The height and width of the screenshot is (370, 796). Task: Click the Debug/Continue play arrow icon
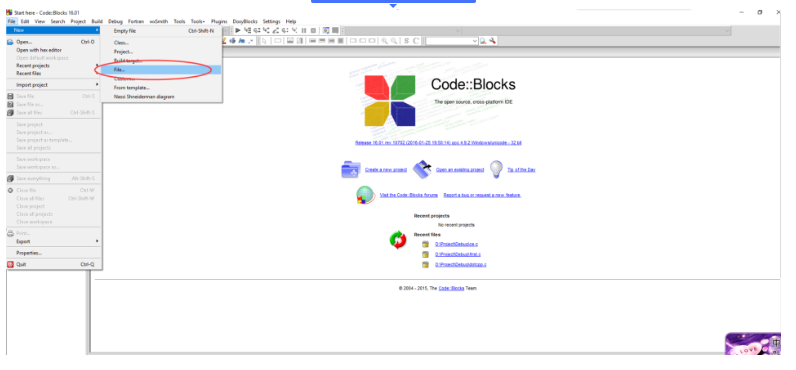(238, 31)
